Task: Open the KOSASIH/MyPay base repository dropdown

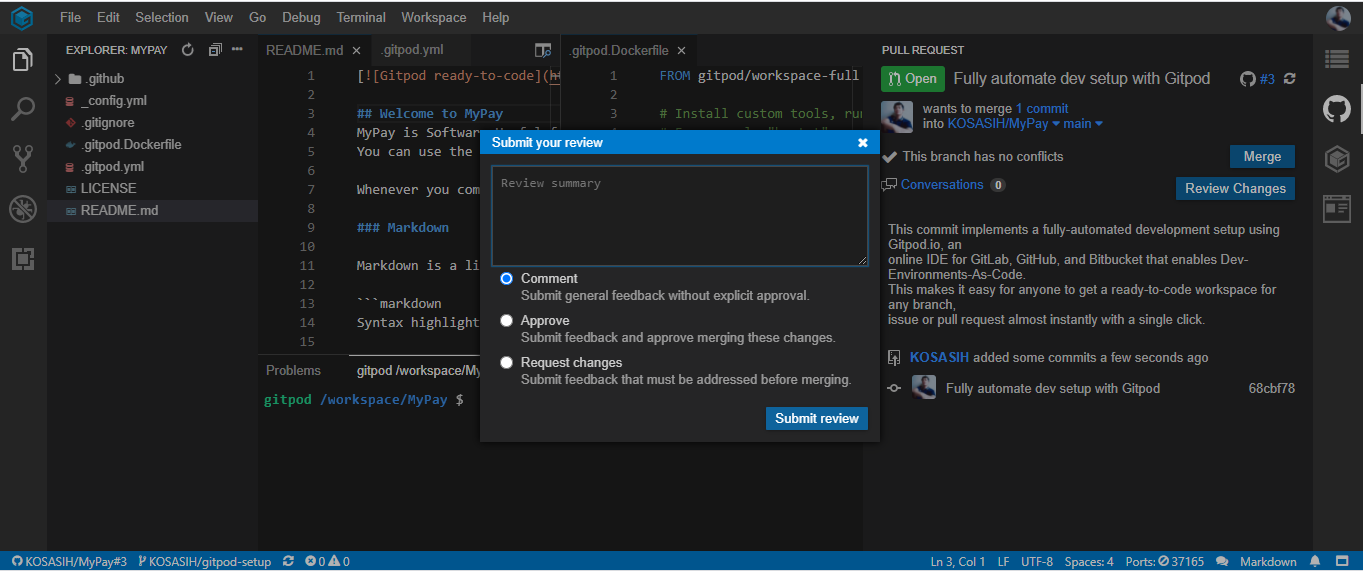Action: pos(1005,124)
